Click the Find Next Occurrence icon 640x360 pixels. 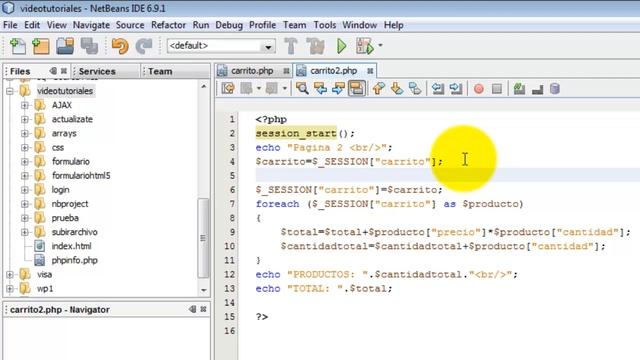click(338, 89)
